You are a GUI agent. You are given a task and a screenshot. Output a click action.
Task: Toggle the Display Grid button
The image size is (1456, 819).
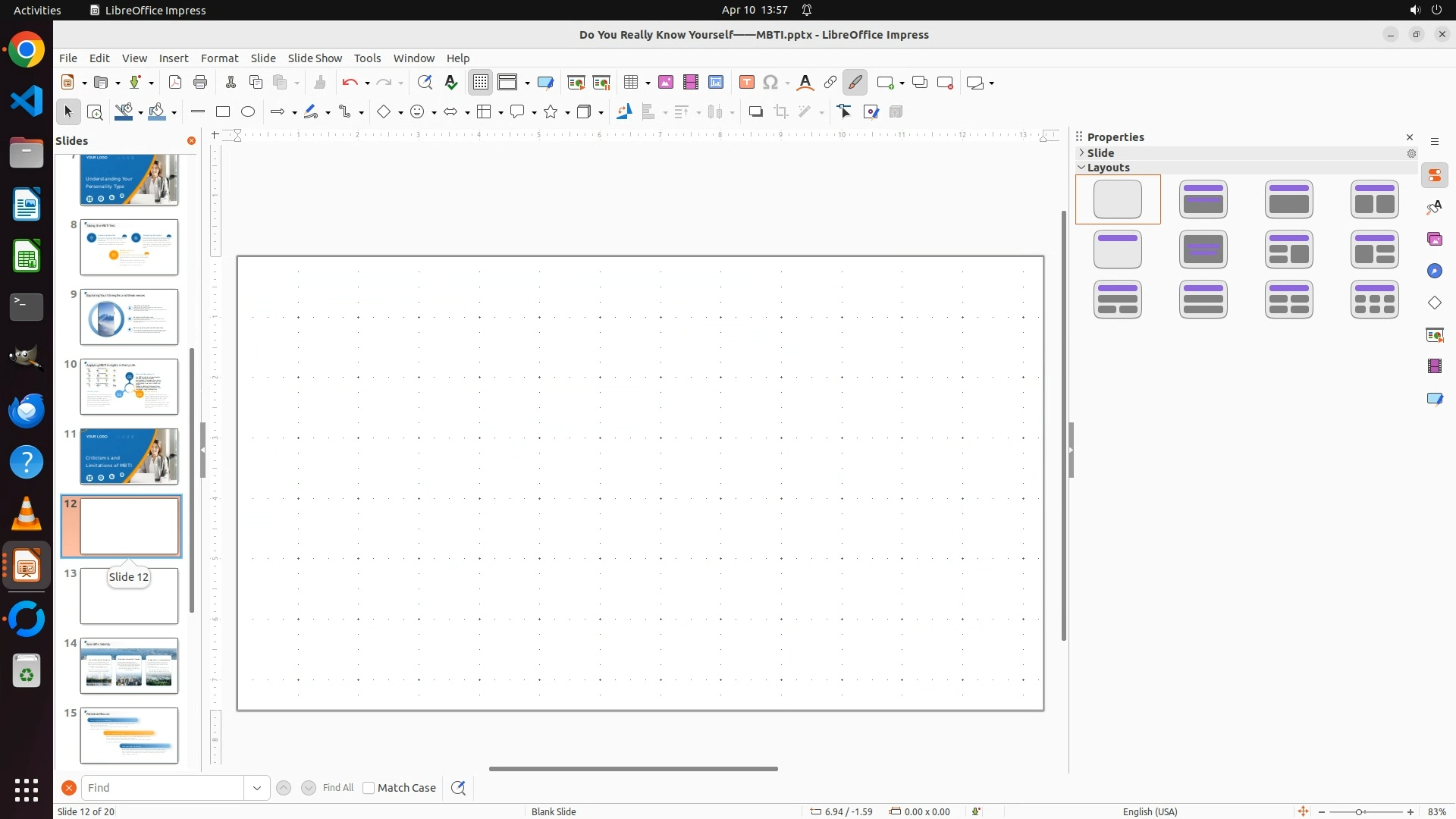pyautogui.click(x=481, y=83)
